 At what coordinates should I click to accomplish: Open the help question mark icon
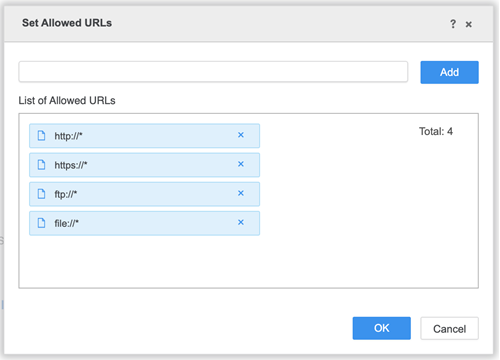(453, 24)
